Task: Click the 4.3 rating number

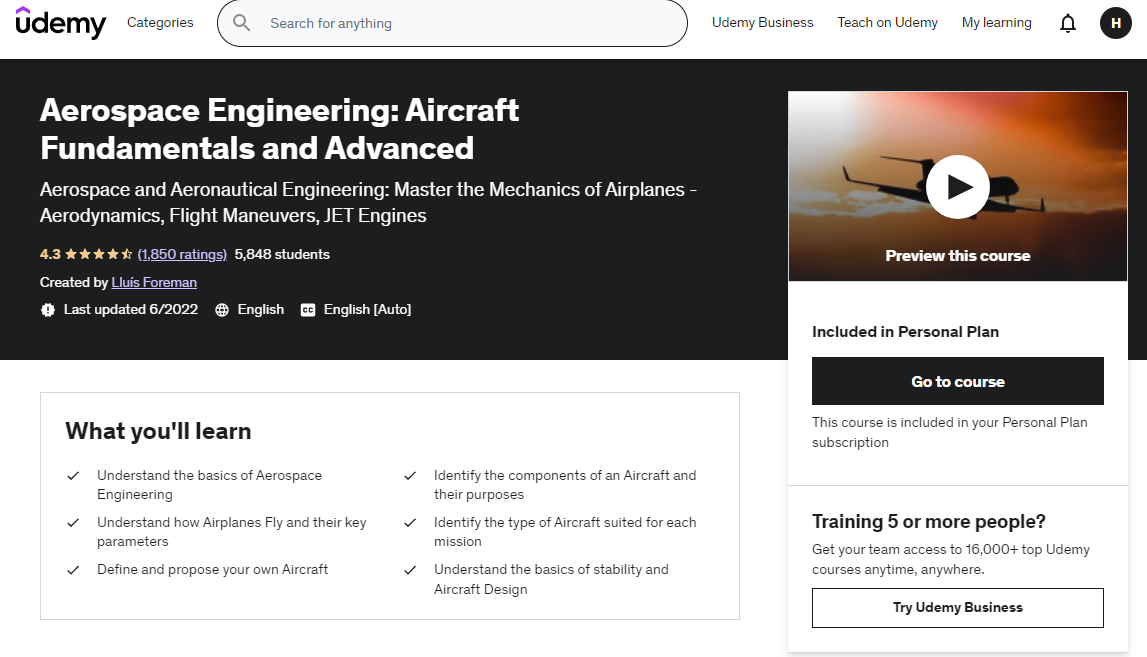Action: pyautogui.click(x=50, y=254)
